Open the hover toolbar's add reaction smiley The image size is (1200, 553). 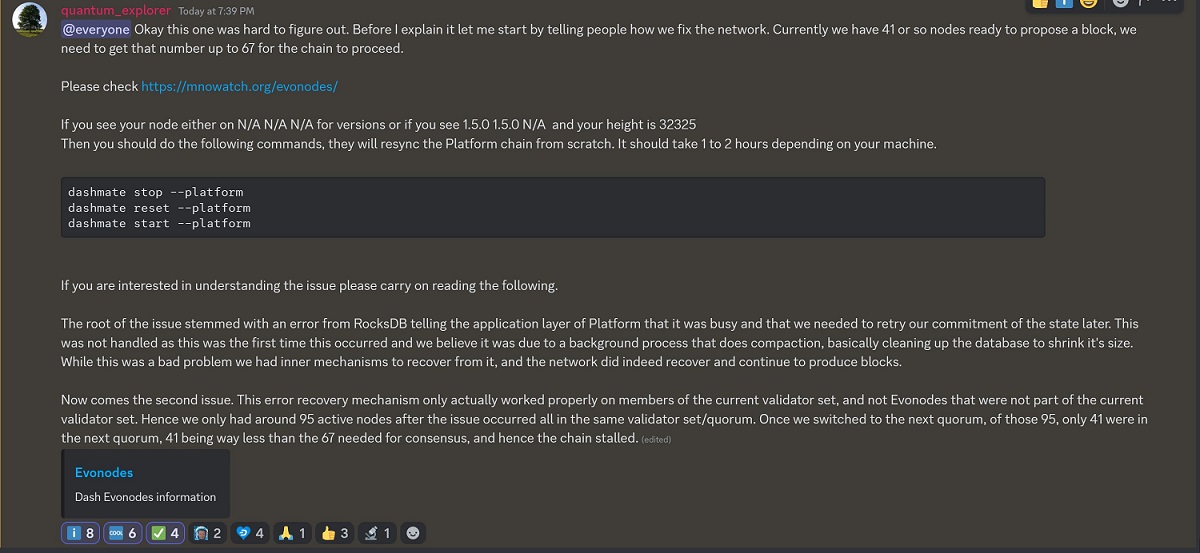[1120, 3]
